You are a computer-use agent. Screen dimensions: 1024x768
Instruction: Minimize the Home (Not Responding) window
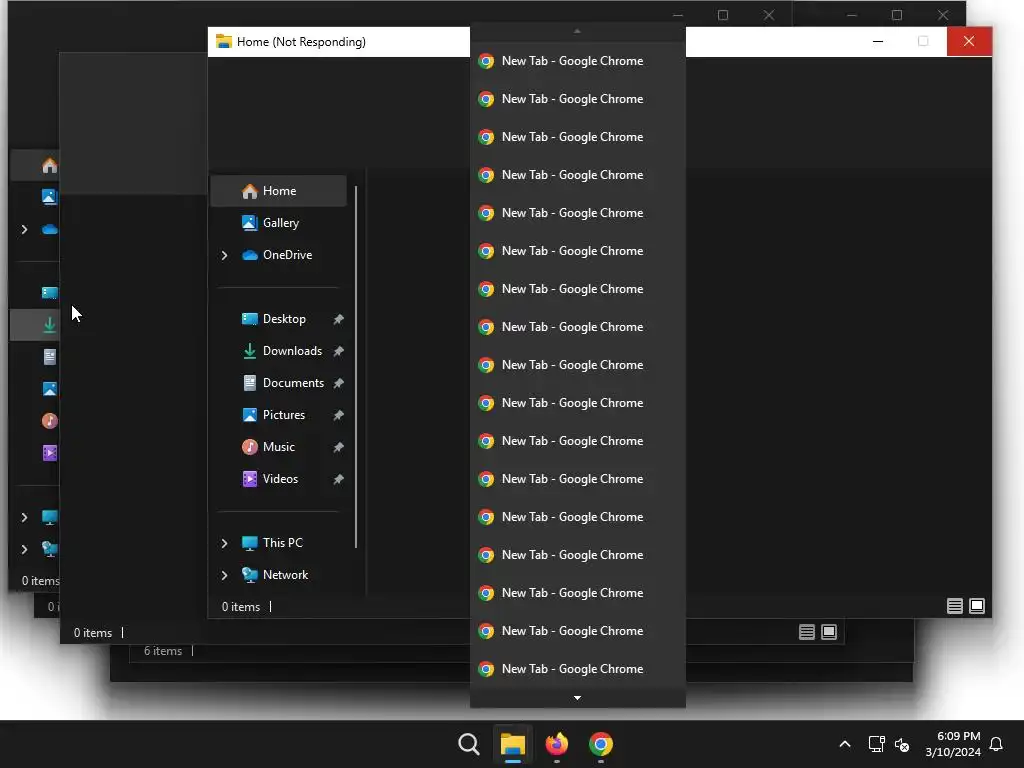878,42
